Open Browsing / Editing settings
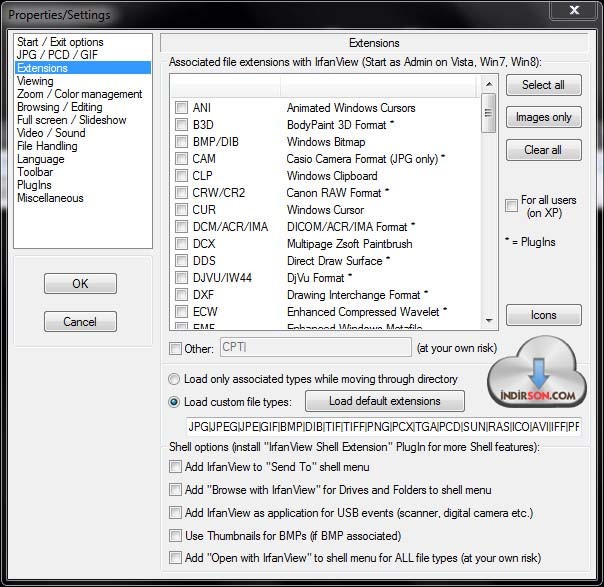 pos(59,107)
